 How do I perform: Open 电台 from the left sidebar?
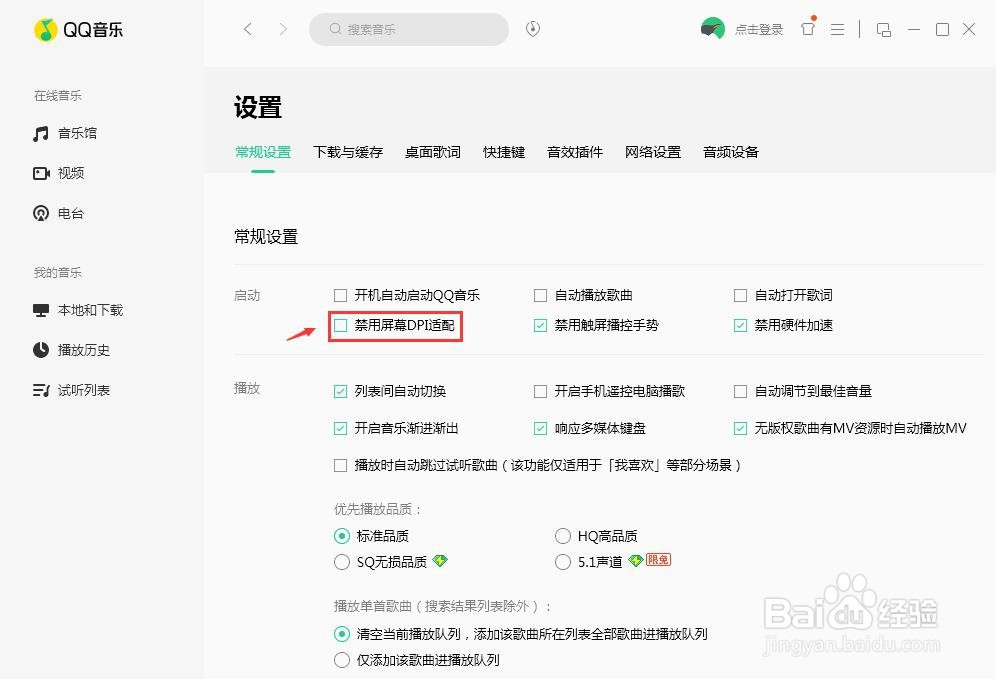(71, 213)
